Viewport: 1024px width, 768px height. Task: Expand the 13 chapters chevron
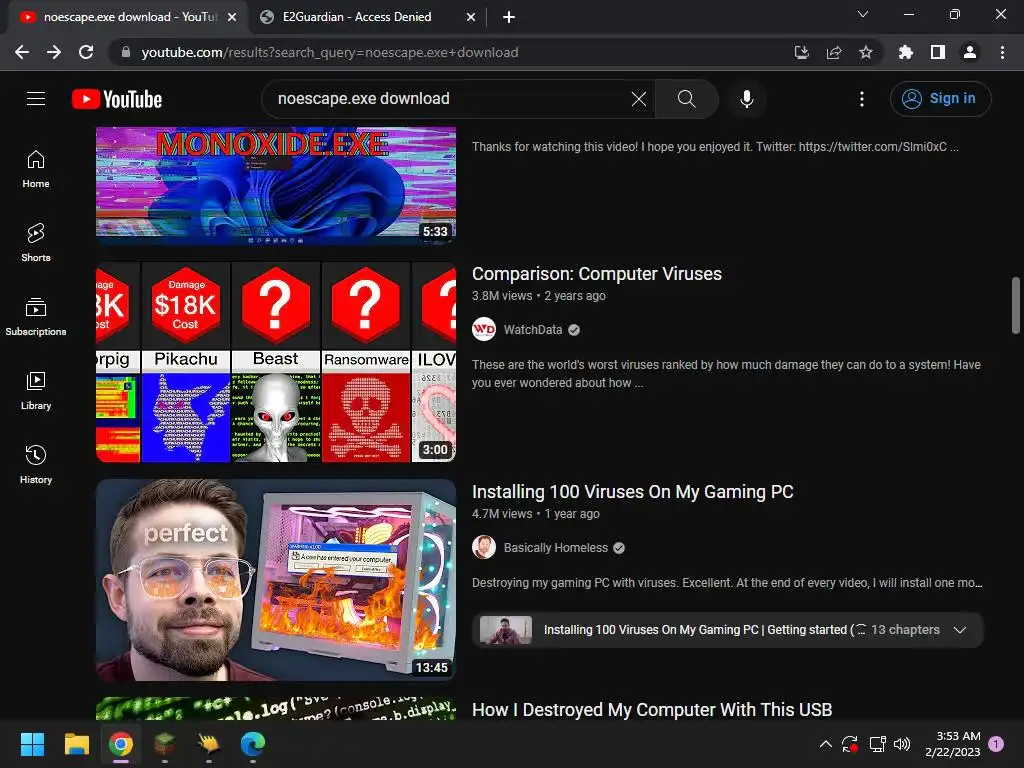pyautogui.click(x=959, y=630)
